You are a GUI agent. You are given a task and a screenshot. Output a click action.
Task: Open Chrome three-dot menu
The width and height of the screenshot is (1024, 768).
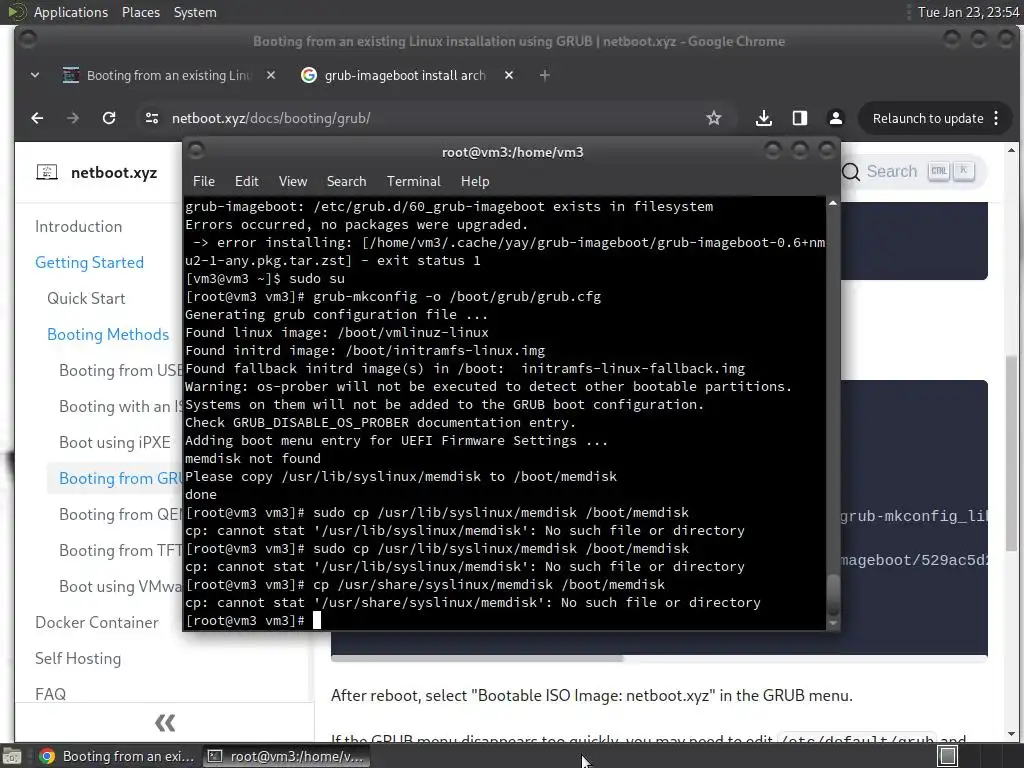click(996, 118)
